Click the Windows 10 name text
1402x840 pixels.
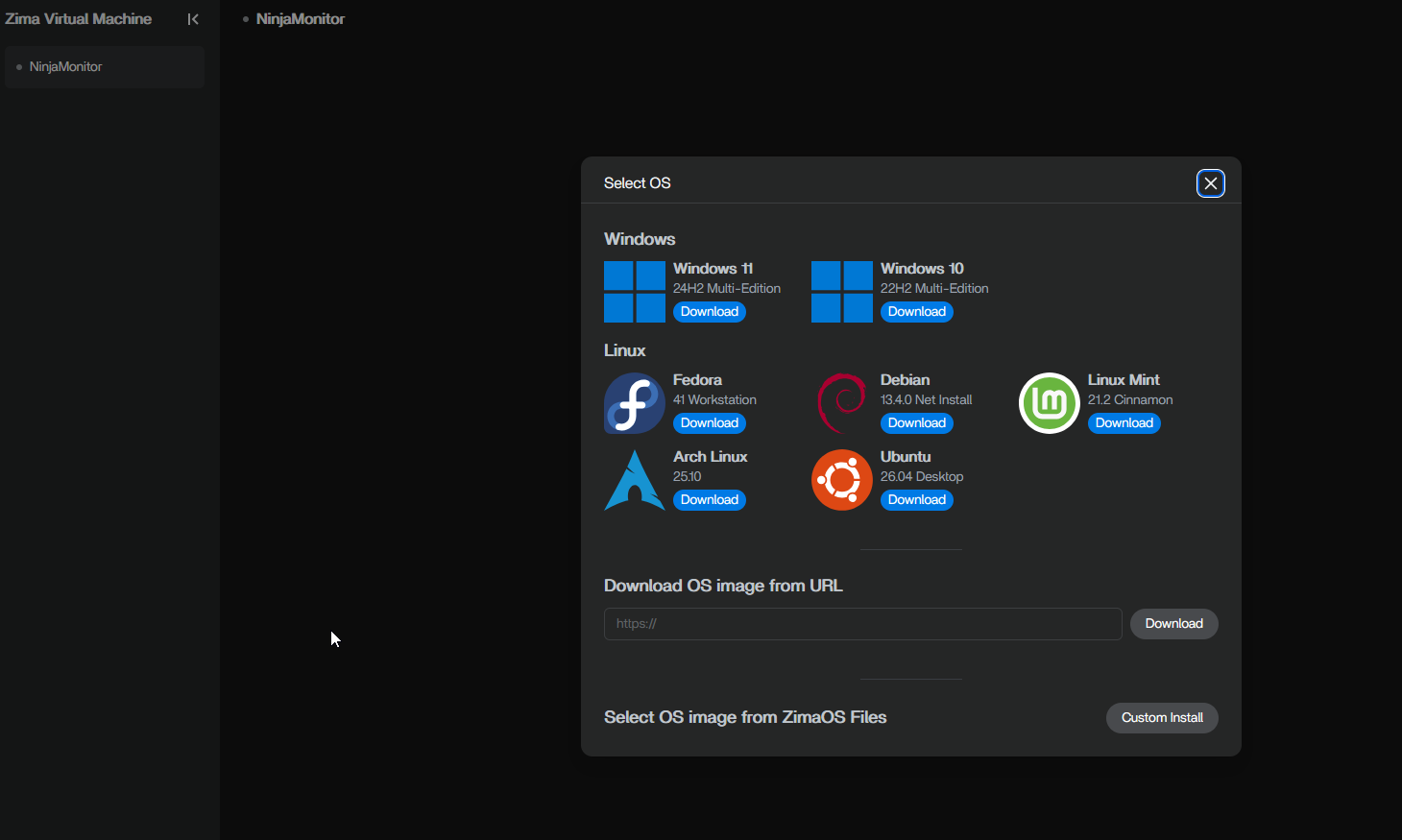point(922,269)
